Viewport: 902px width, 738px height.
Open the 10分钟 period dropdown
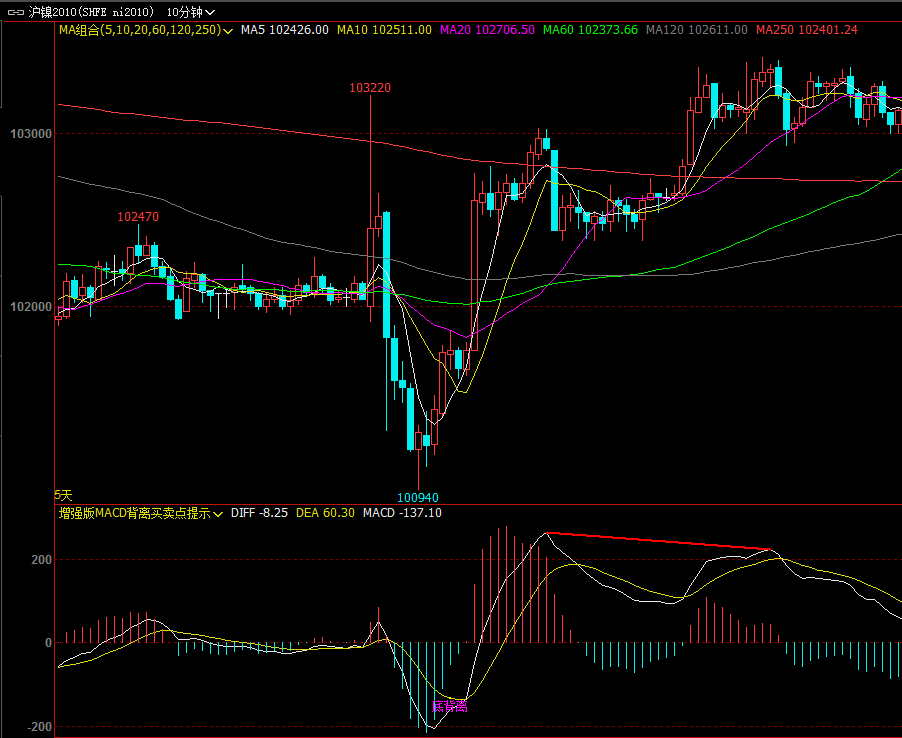[x=191, y=12]
